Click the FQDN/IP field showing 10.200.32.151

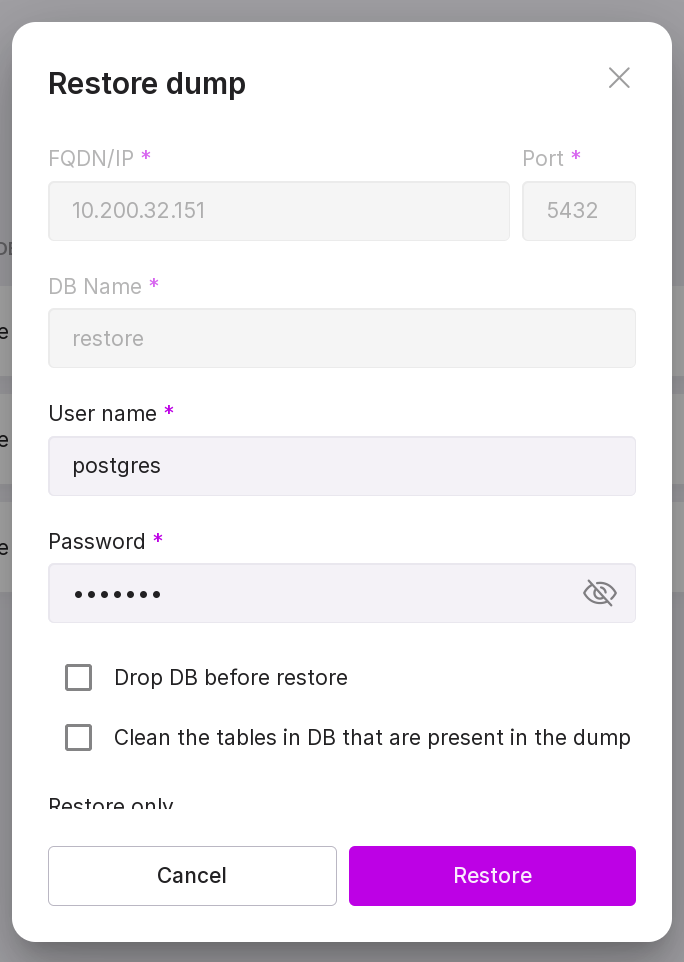click(278, 211)
